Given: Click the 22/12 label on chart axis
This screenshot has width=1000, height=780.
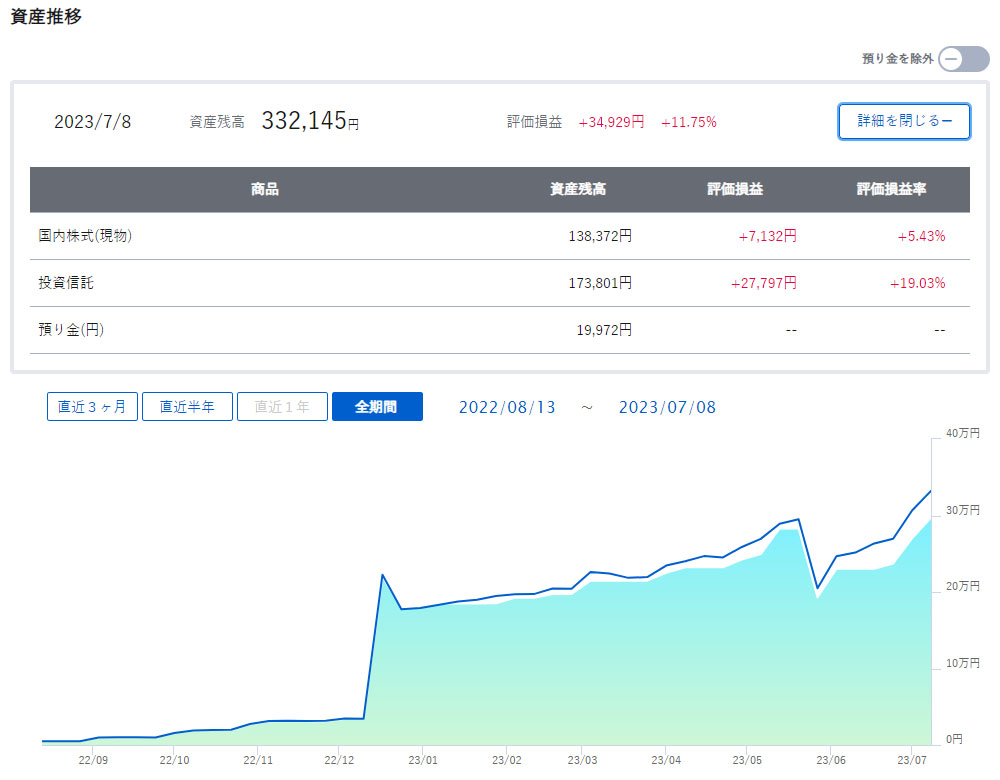Looking at the screenshot, I should point(340,759).
